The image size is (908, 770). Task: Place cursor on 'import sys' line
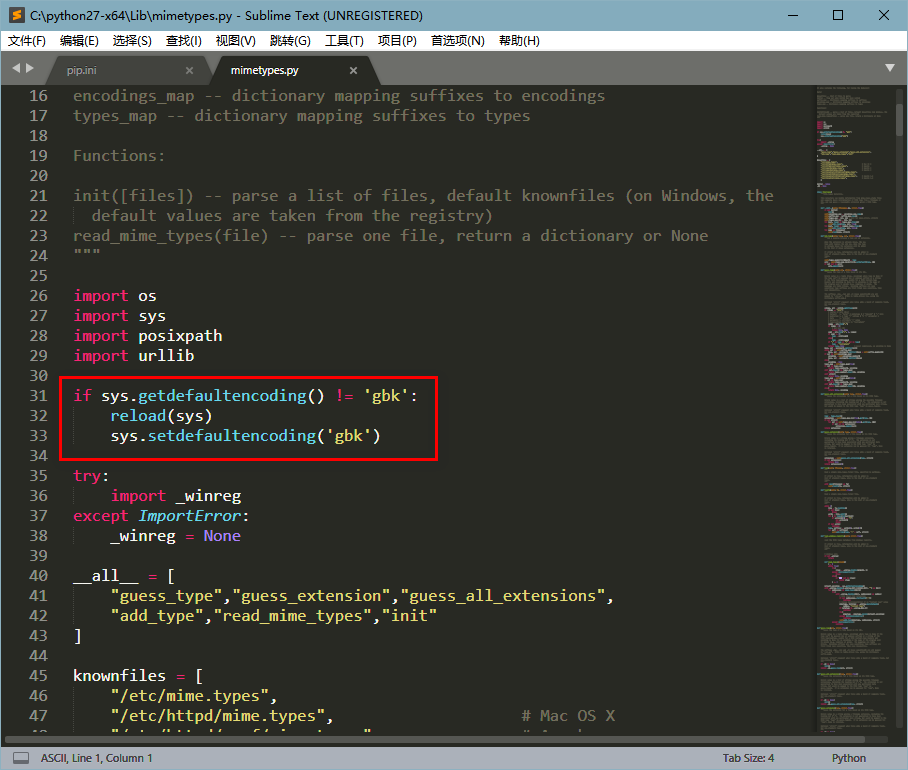(119, 316)
